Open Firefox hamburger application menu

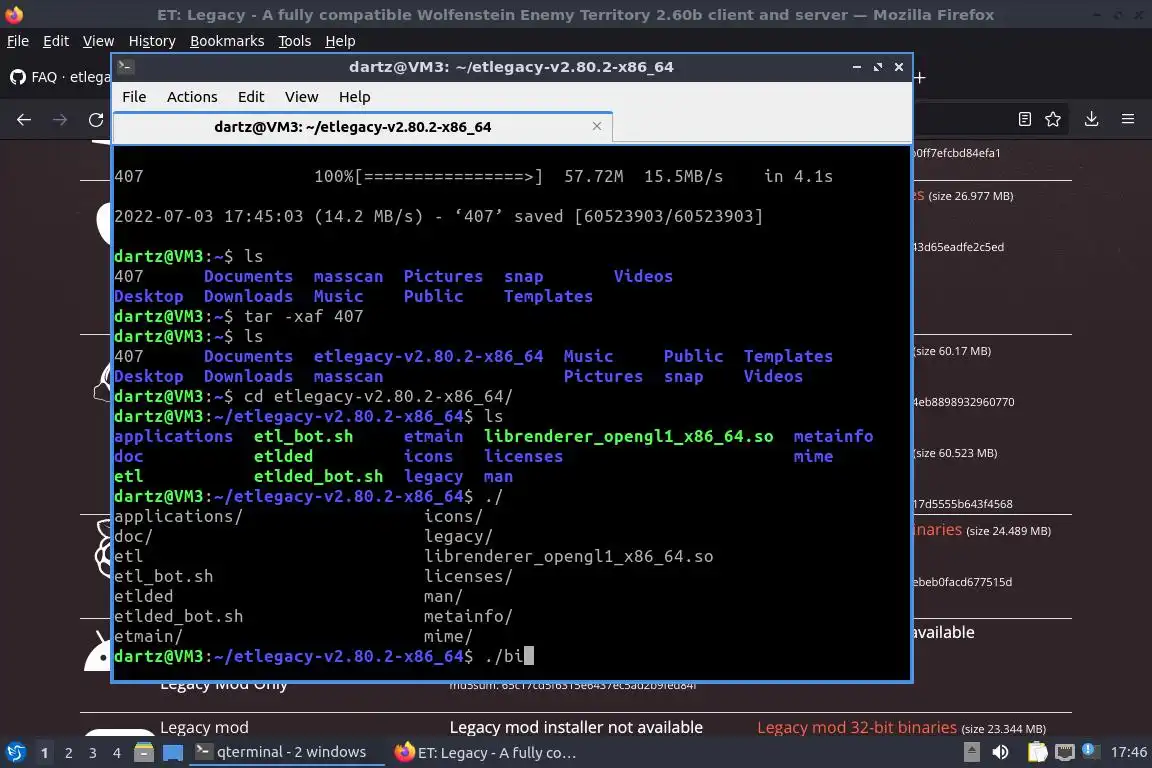(x=1128, y=119)
